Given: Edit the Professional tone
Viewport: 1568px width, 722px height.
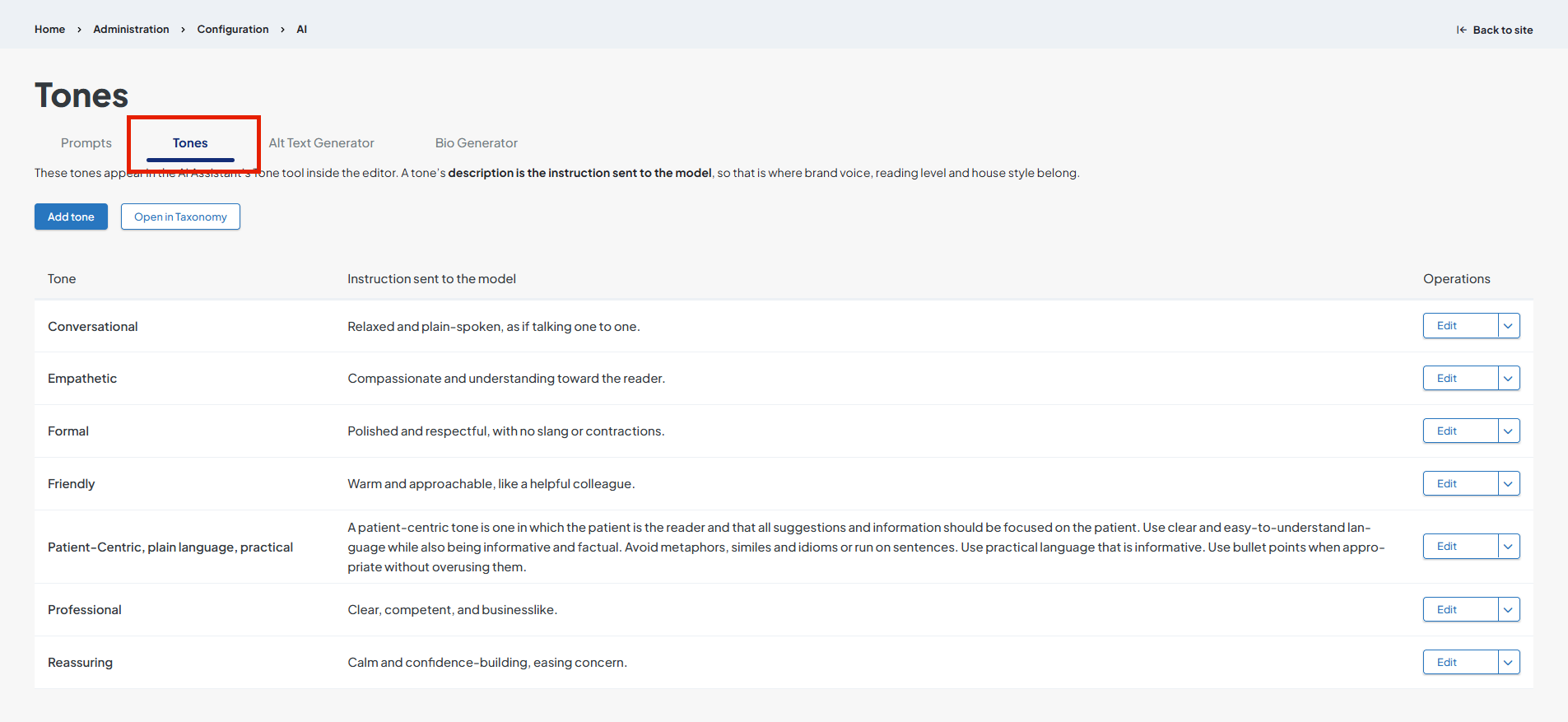Looking at the screenshot, I should pos(1460,610).
